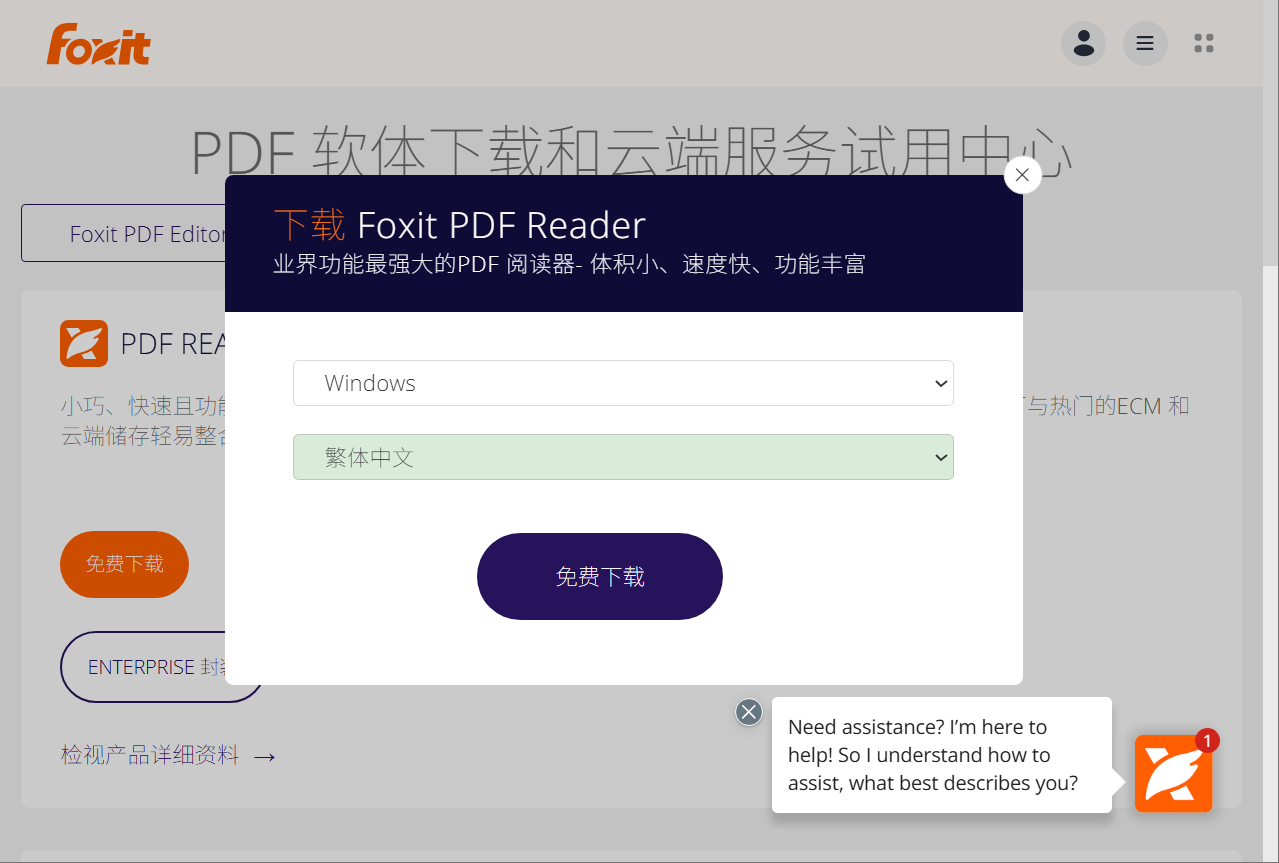Open the 检视产品详细资料 link
Viewport: 1279px width, 863px height.
click(x=168, y=755)
